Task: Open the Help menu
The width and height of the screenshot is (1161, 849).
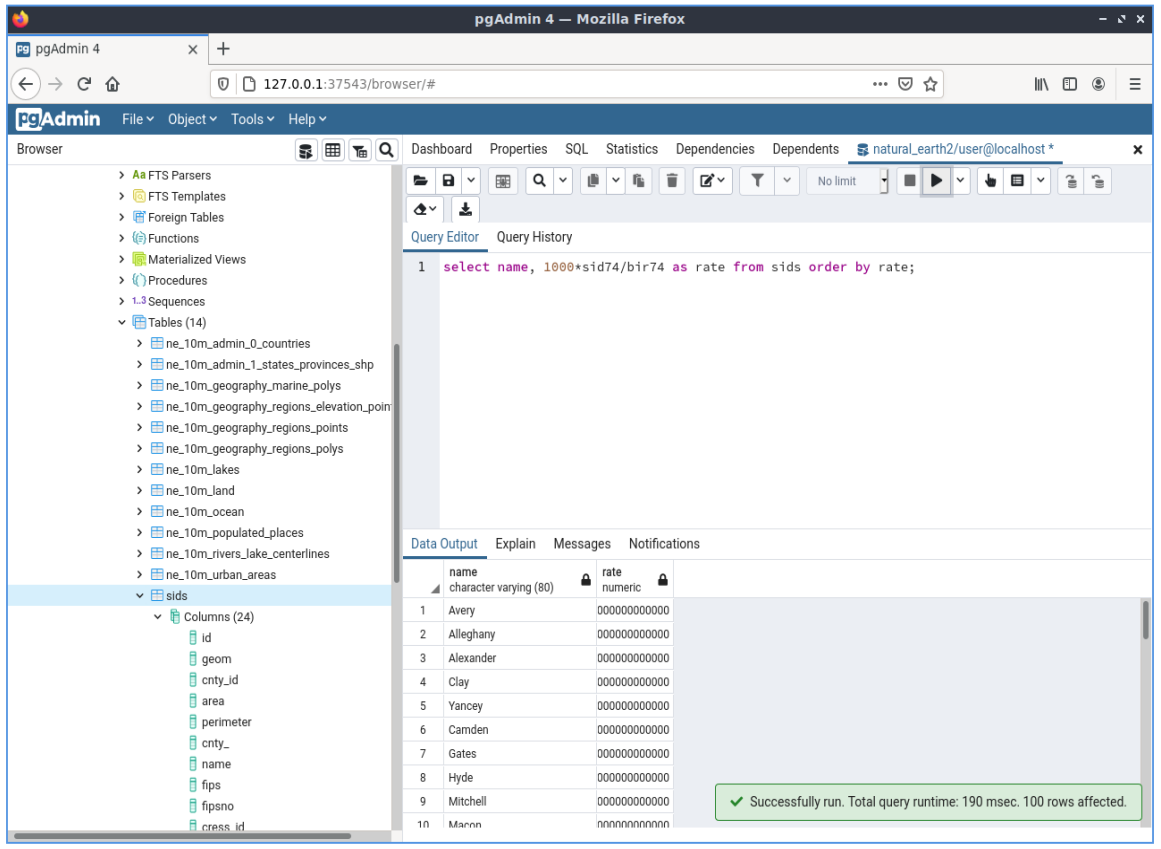Action: click(307, 119)
